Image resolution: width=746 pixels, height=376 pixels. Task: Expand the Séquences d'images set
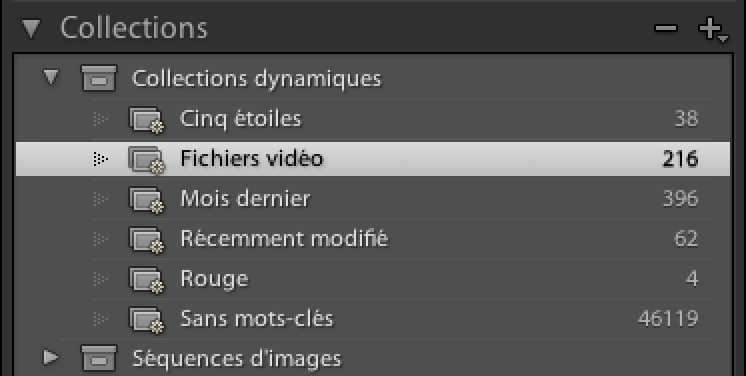(x=51, y=357)
